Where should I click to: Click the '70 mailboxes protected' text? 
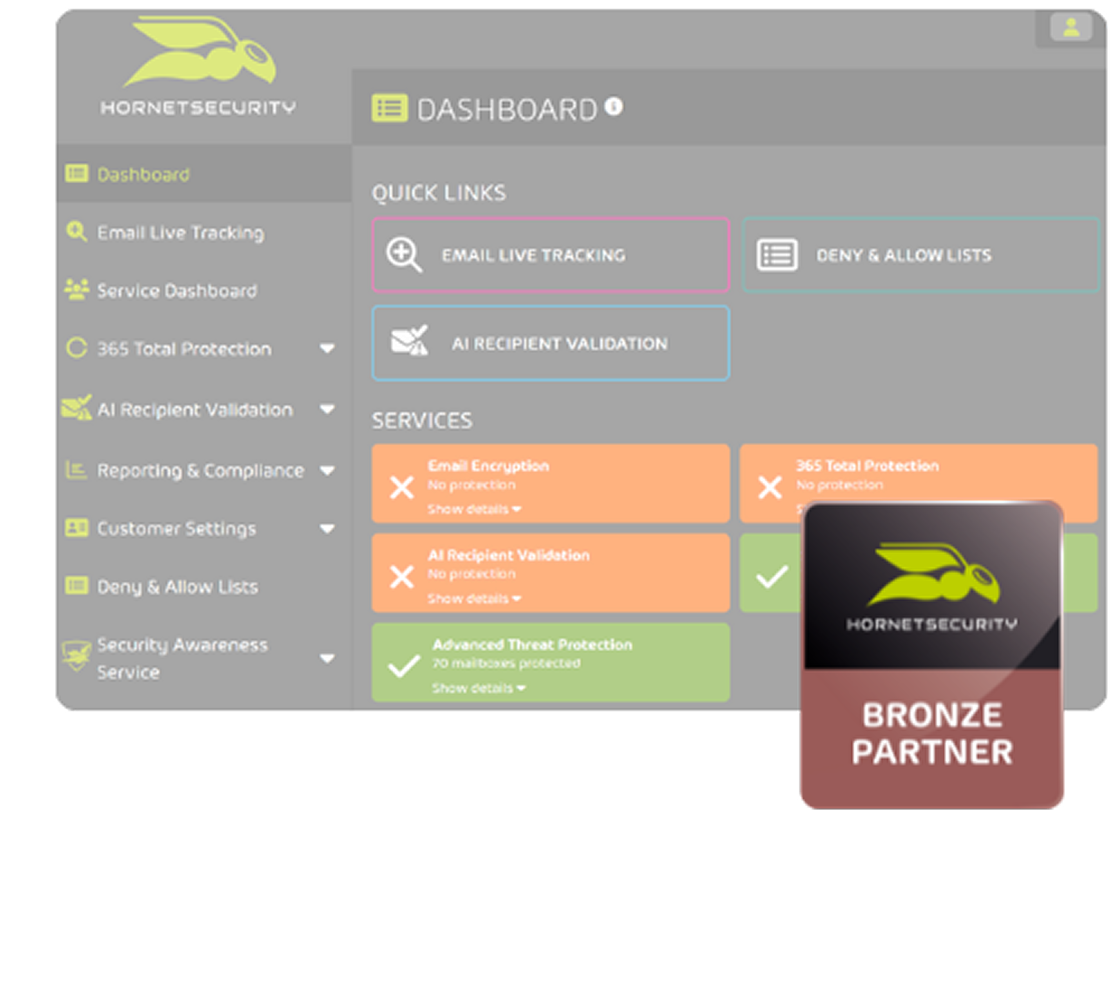click(x=506, y=664)
